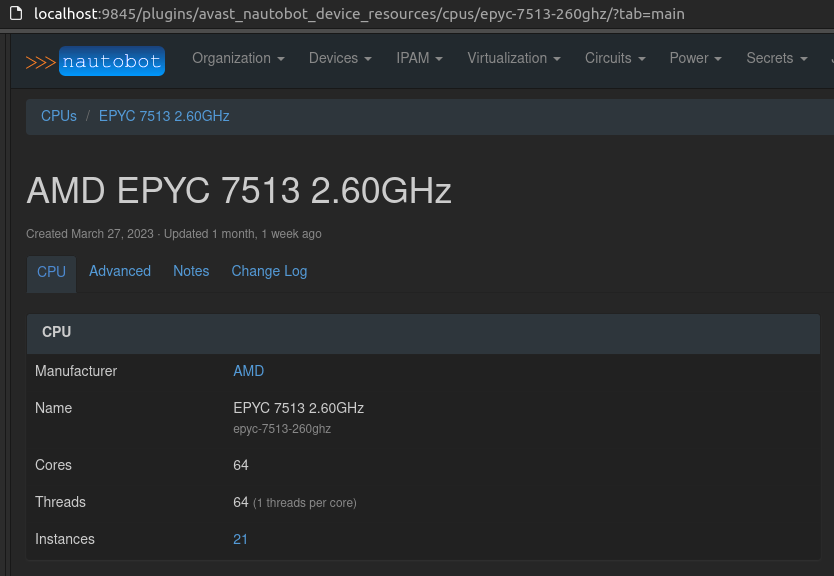Open the Secrets dropdown menu

[x=777, y=58]
